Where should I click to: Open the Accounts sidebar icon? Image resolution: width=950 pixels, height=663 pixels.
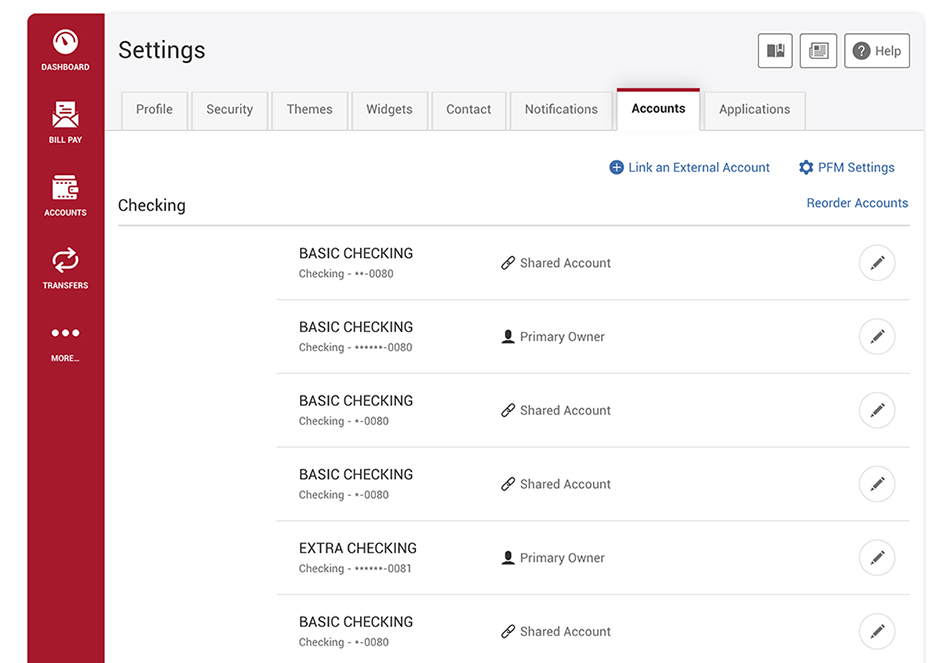pos(65,196)
